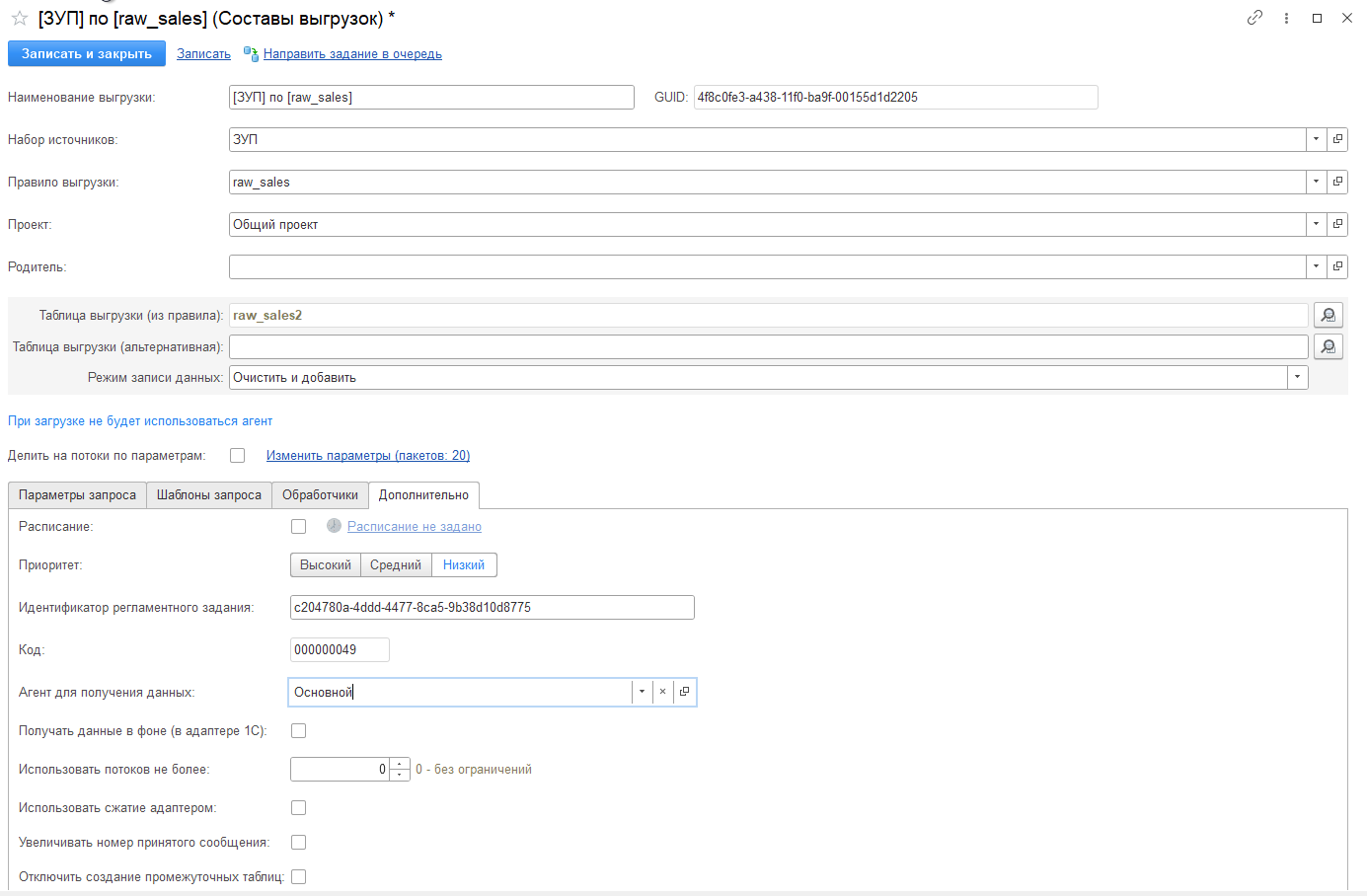Click magnifier icon next to raw_sales2 table
The width and height of the screenshot is (1367, 896).
pyautogui.click(x=1329, y=316)
